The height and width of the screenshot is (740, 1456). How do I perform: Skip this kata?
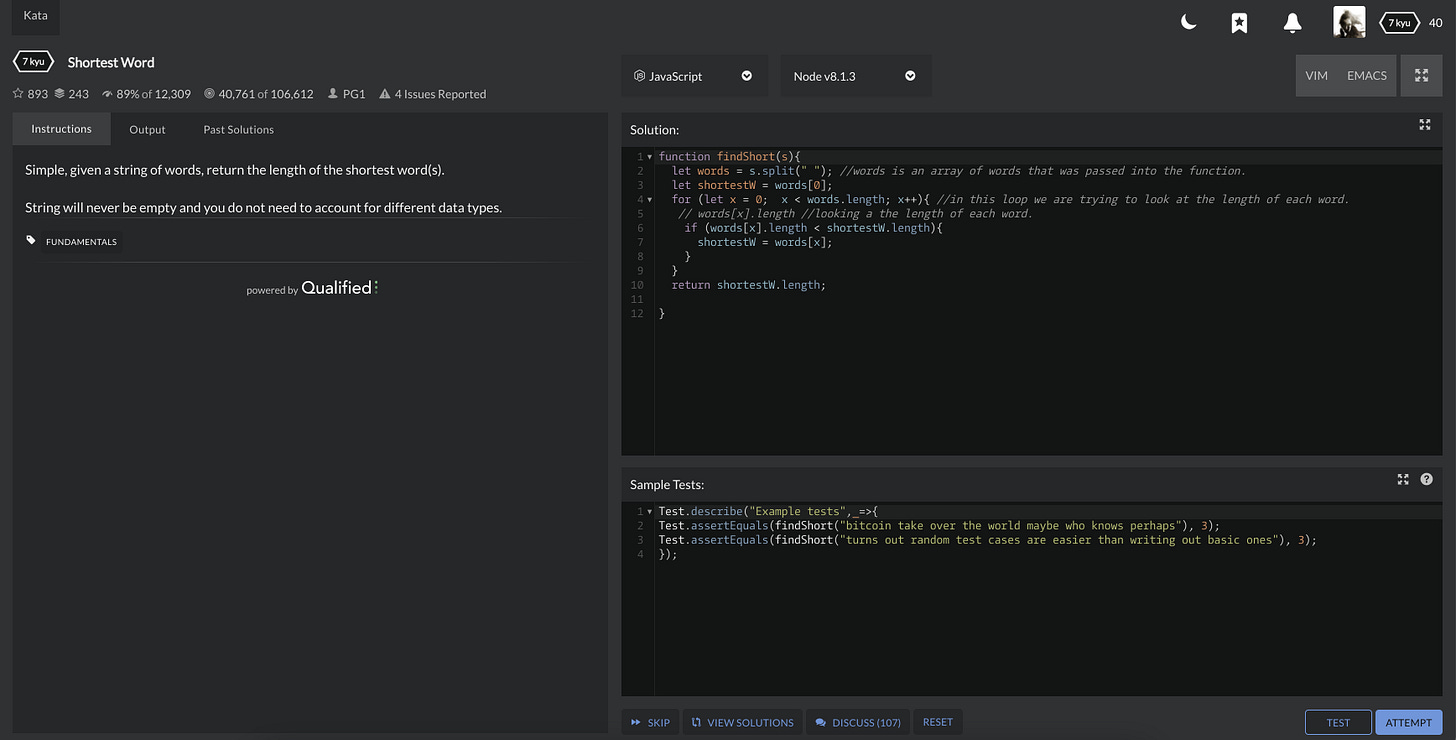point(650,722)
